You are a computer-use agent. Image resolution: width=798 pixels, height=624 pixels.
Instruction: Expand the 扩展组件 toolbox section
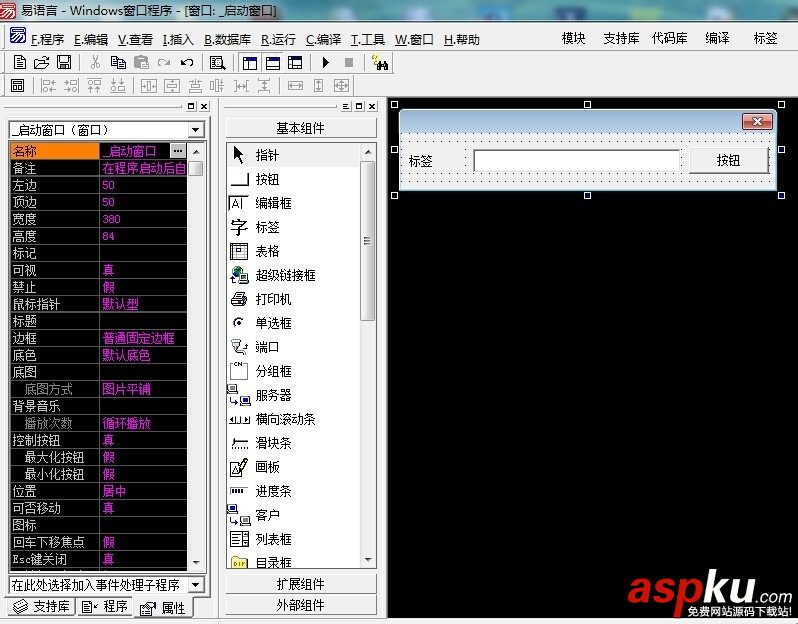[301, 584]
